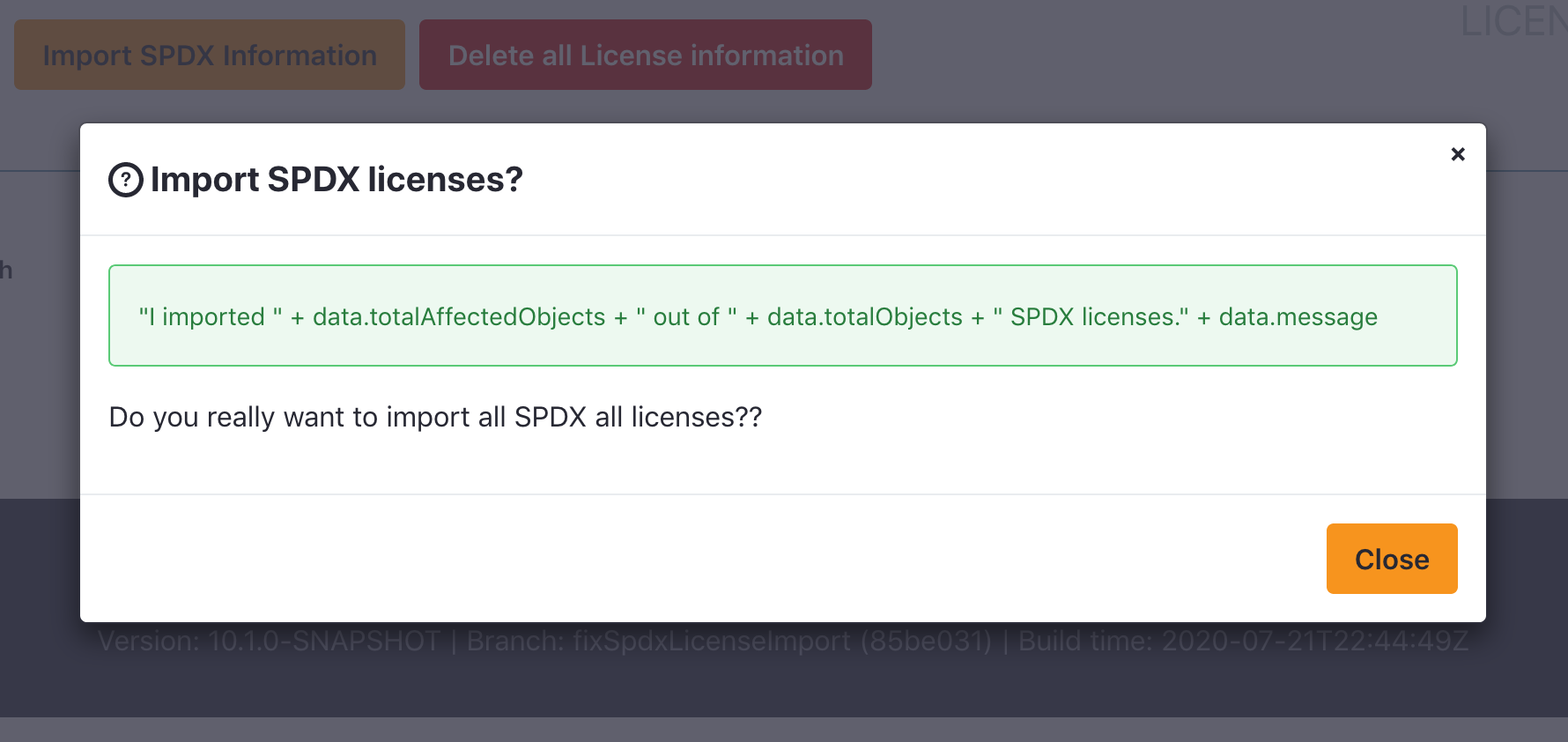Click the Import SPDX Information button
The height and width of the screenshot is (742, 1568).
pyautogui.click(x=209, y=55)
